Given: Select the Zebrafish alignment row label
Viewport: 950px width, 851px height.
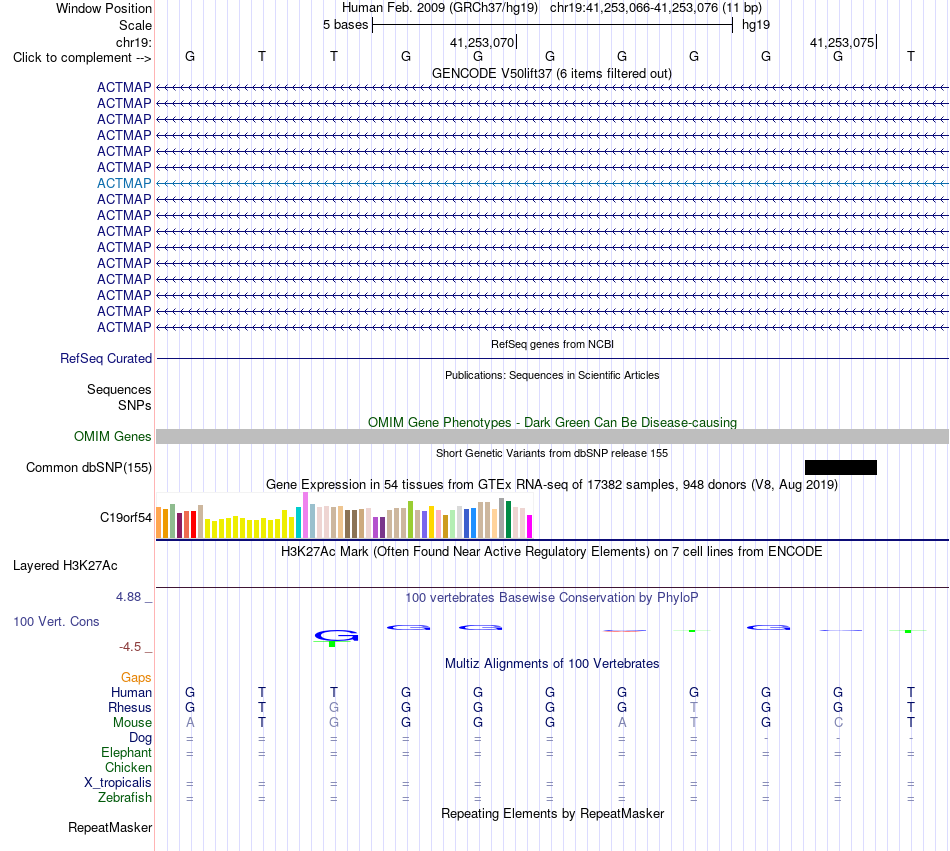Looking at the screenshot, I should click(x=125, y=798).
